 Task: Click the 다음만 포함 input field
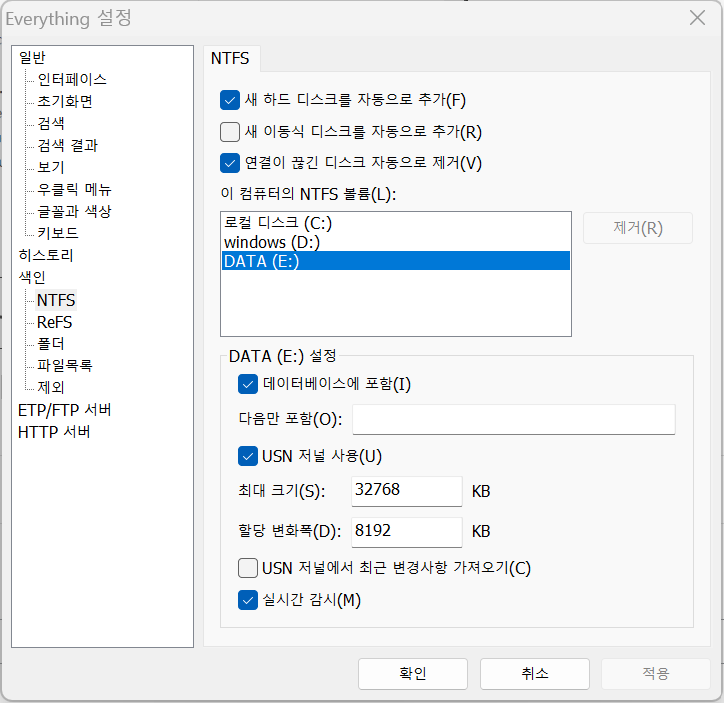[x=514, y=420]
